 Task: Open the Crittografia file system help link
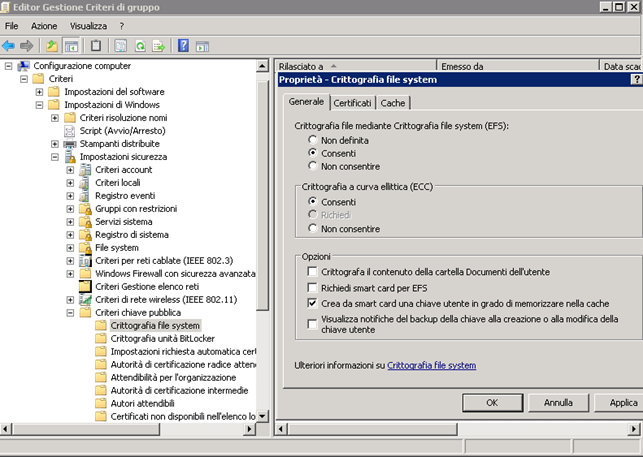point(431,366)
